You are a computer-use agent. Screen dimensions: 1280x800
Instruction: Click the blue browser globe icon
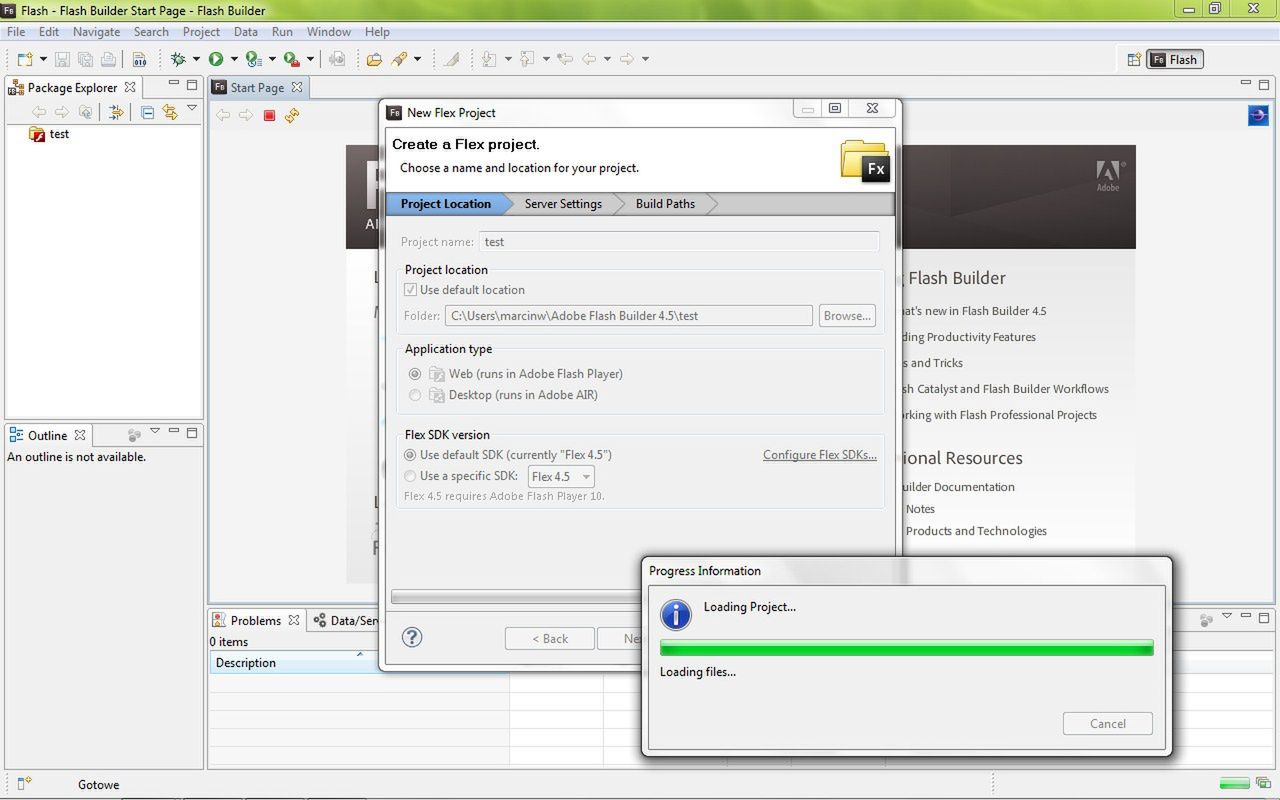click(1258, 116)
